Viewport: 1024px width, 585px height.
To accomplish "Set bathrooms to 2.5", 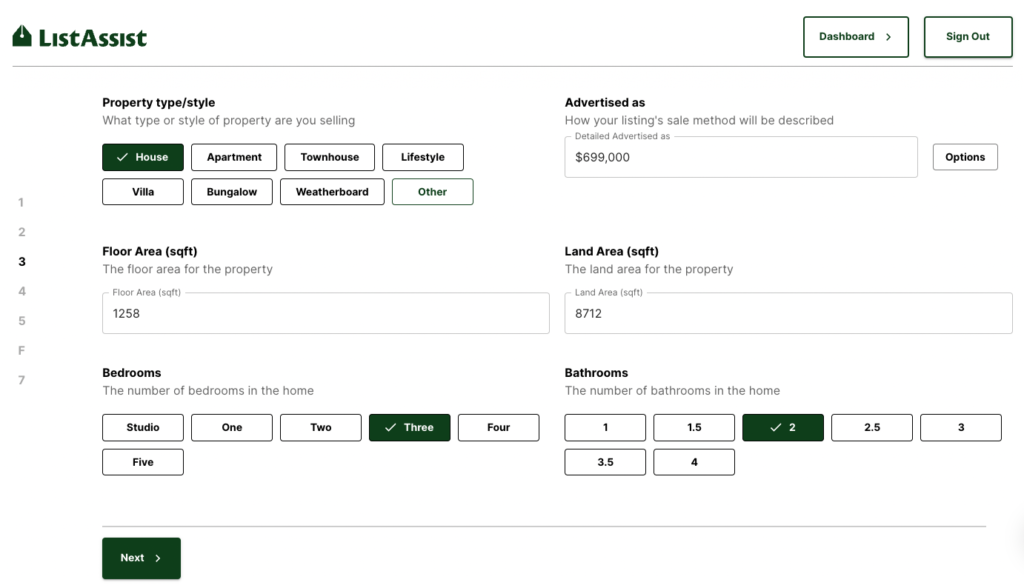I will pos(871,428).
